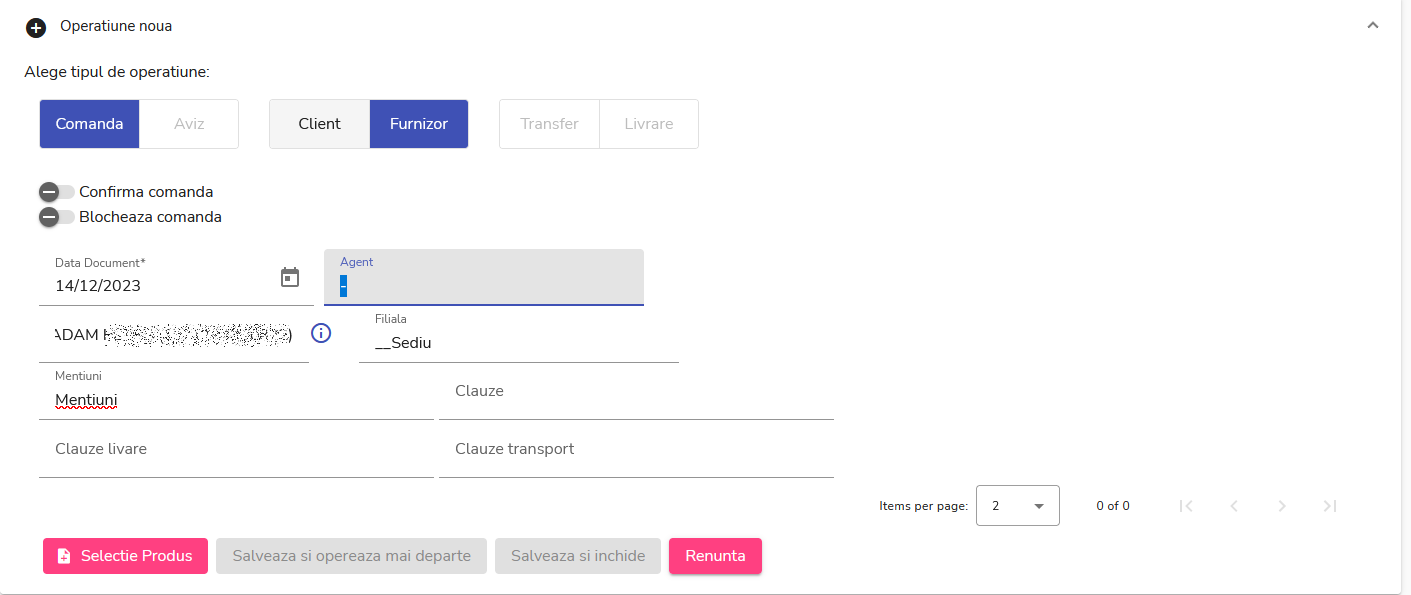Open the Items per page dropdown

(x=1017, y=505)
